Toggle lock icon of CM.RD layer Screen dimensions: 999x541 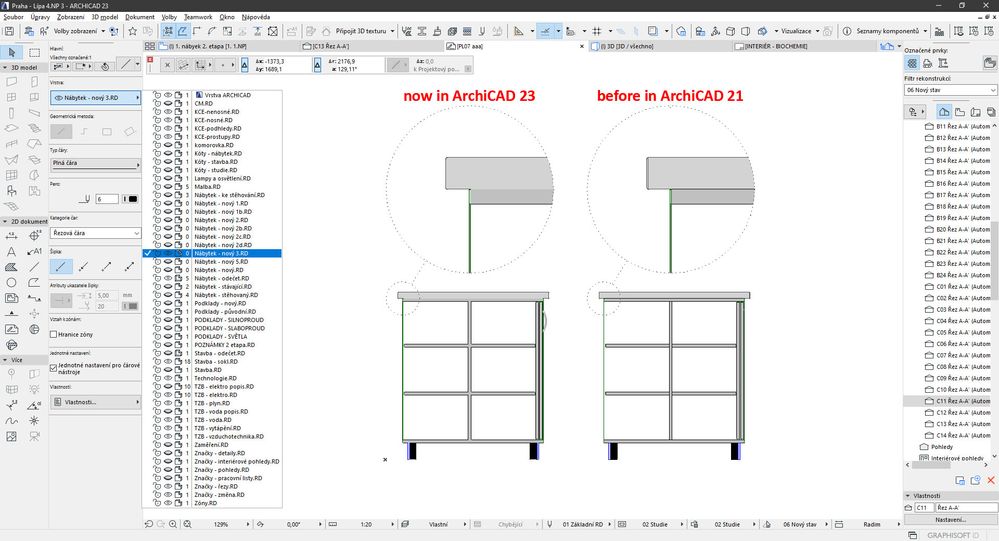157,103
